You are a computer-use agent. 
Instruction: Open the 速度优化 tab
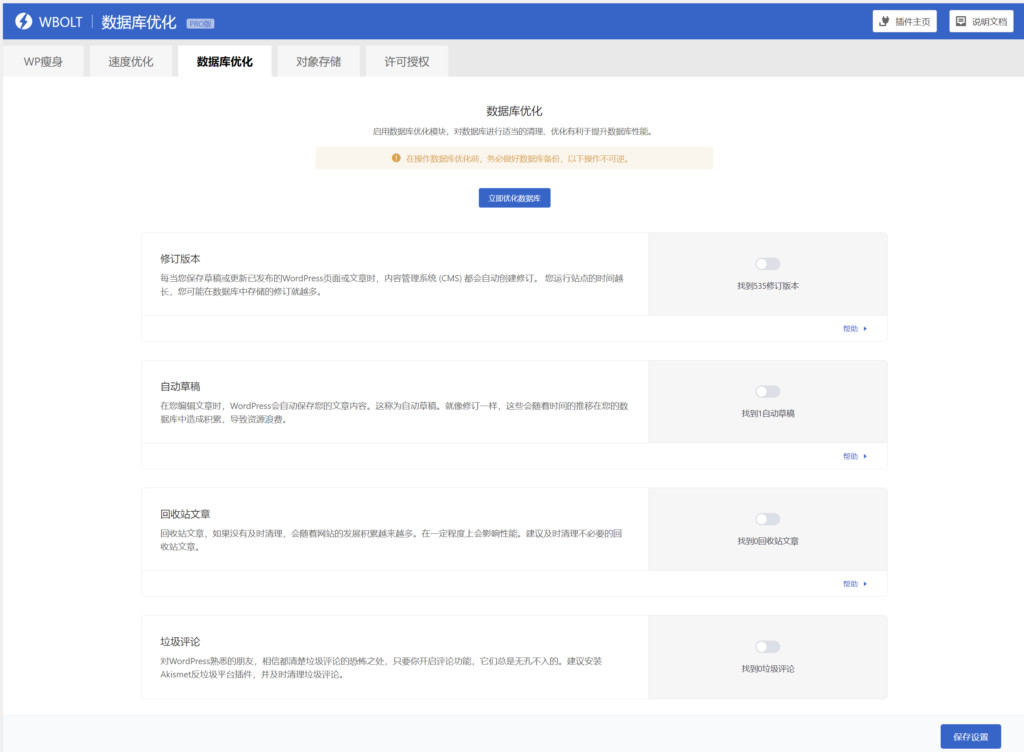[x=131, y=62]
